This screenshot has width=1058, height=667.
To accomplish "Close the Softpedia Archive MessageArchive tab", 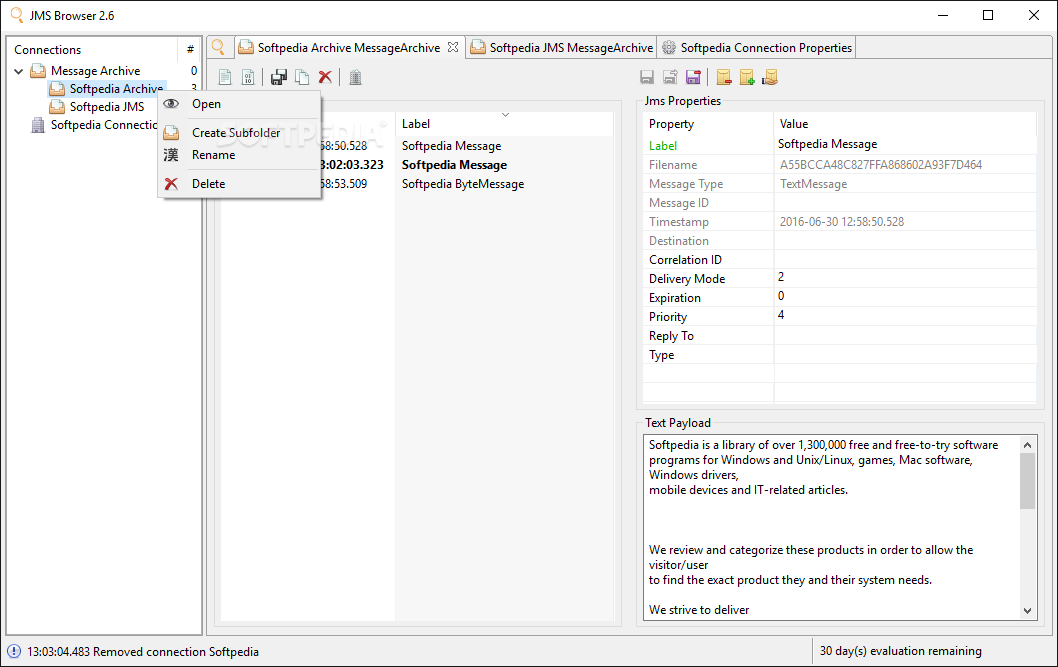I will pos(453,47).
